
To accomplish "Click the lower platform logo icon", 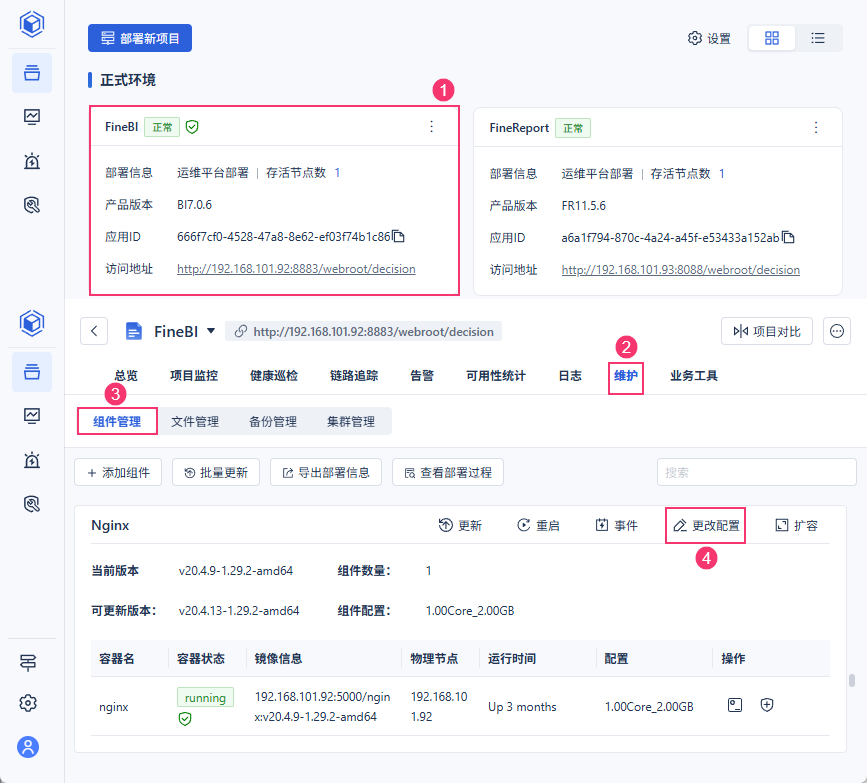I will pos(32,323).
